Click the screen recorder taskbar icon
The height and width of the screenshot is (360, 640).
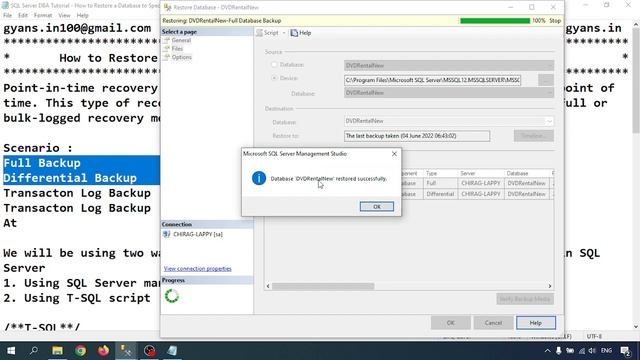tap(149, 351)
